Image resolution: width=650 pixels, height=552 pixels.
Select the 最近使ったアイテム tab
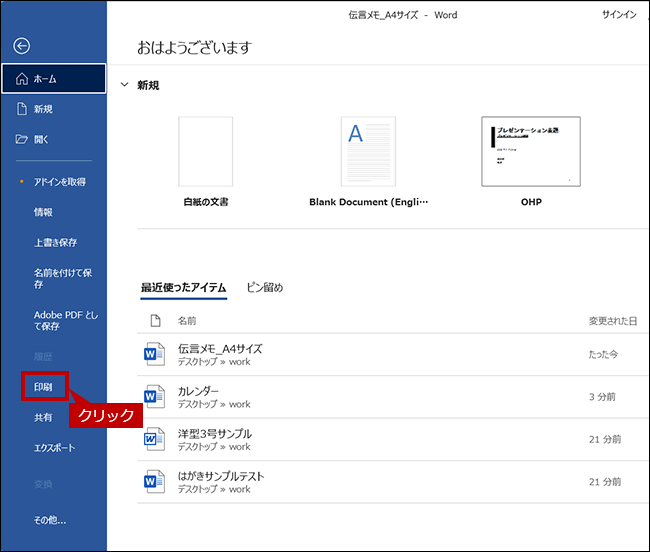click(183, 288)
